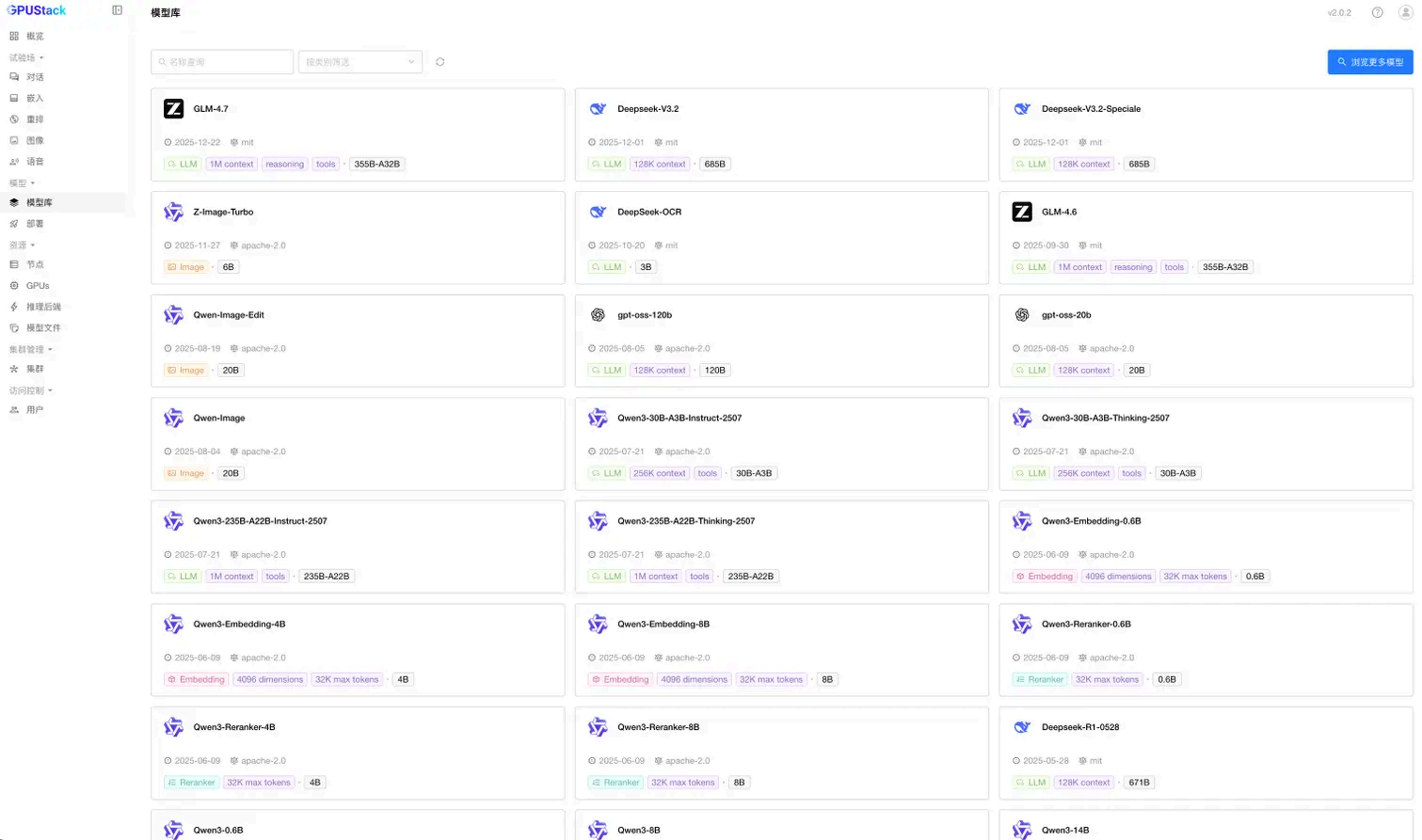
Task: Open the 按类别筛选 category filter dropdown
Action: point(360,62)
